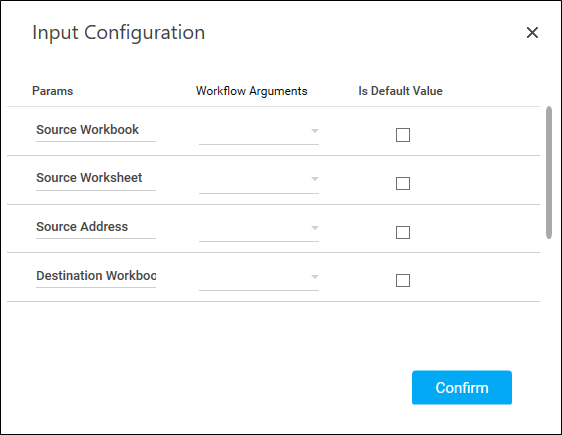Check default value for Source Worksheet
The width and height of the screenshot is (562, 435).
[x=403, y=183]
